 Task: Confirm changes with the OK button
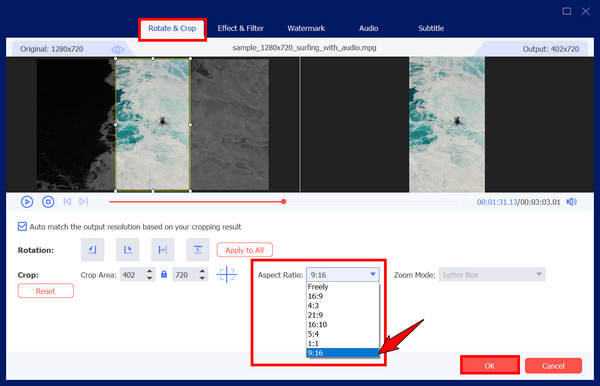(490, 365)
